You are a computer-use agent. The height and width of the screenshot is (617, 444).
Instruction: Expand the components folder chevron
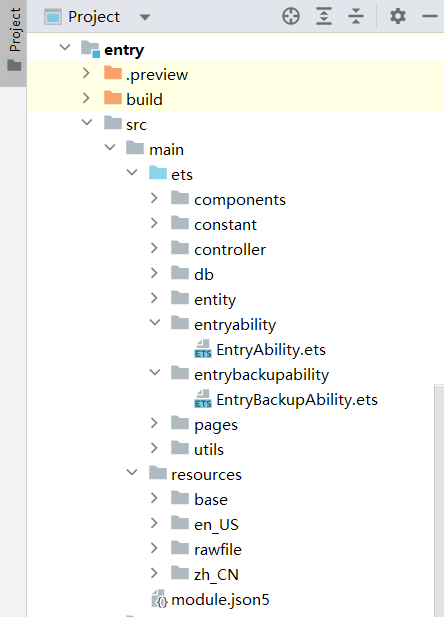(154, 198)
